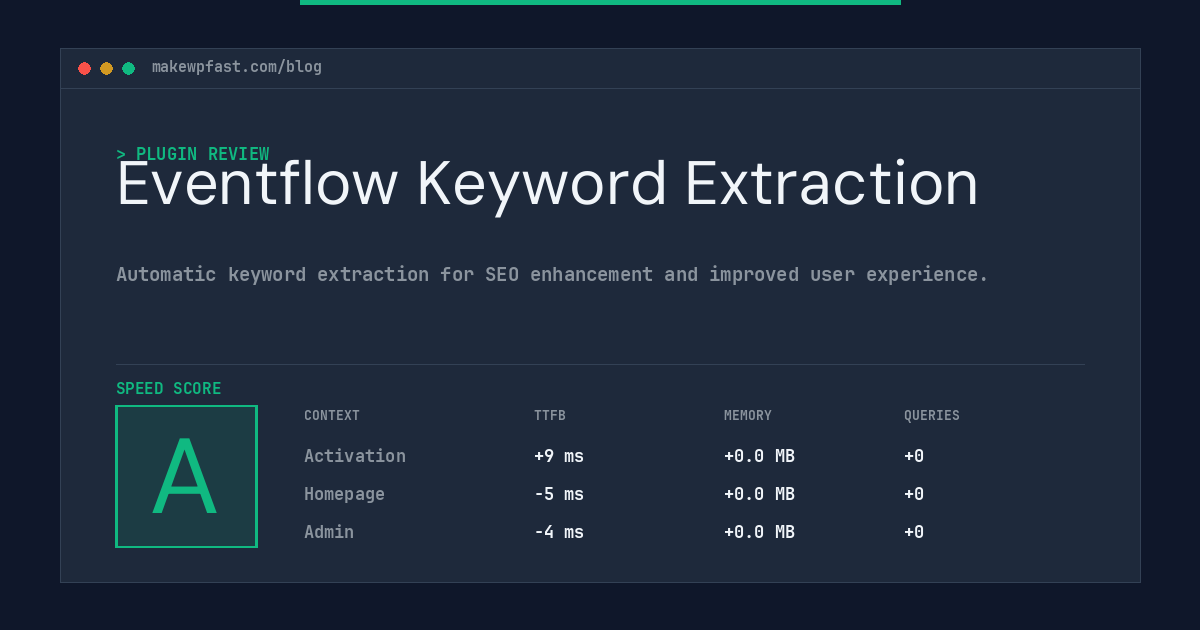Viewport: 1200px width, 630px height.
Task: Click the automatic keyword extraction description
Action: (x=552, y=274)
